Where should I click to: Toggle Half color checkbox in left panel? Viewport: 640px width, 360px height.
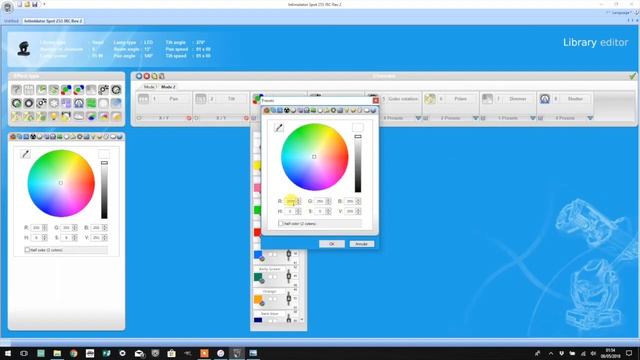[x=27, y=250]
